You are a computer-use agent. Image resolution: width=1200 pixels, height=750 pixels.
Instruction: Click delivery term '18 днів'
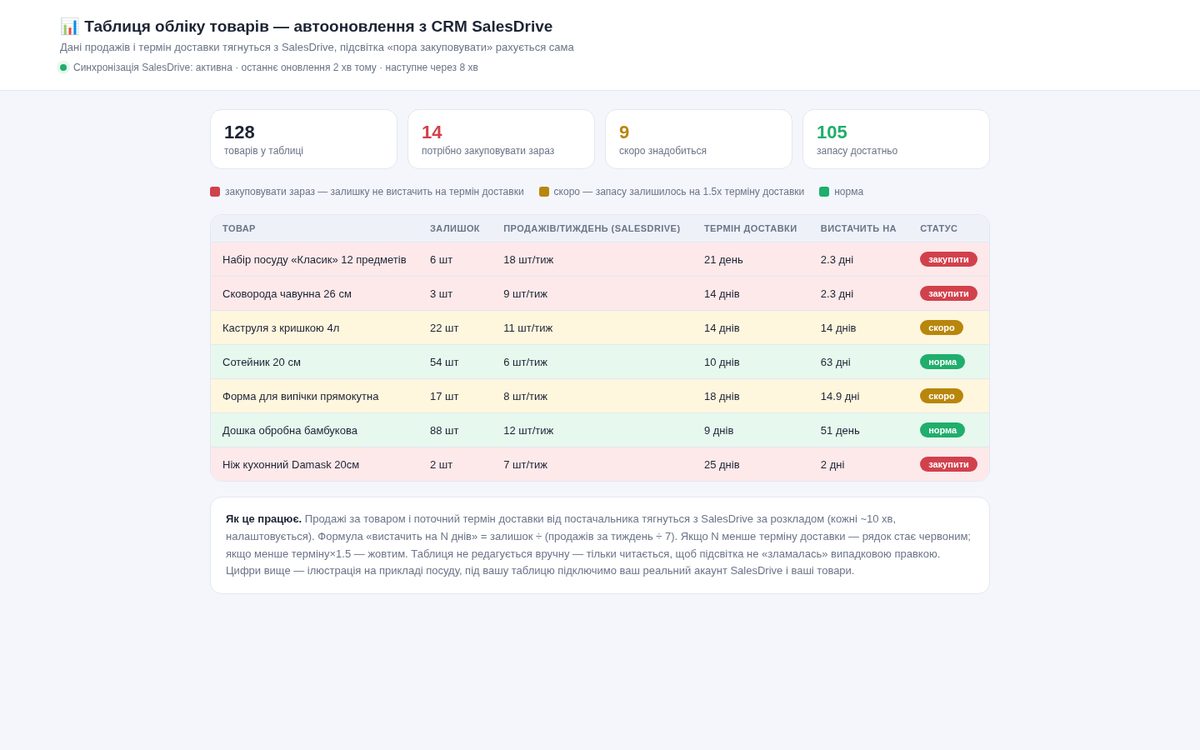[x=722, y=396]
